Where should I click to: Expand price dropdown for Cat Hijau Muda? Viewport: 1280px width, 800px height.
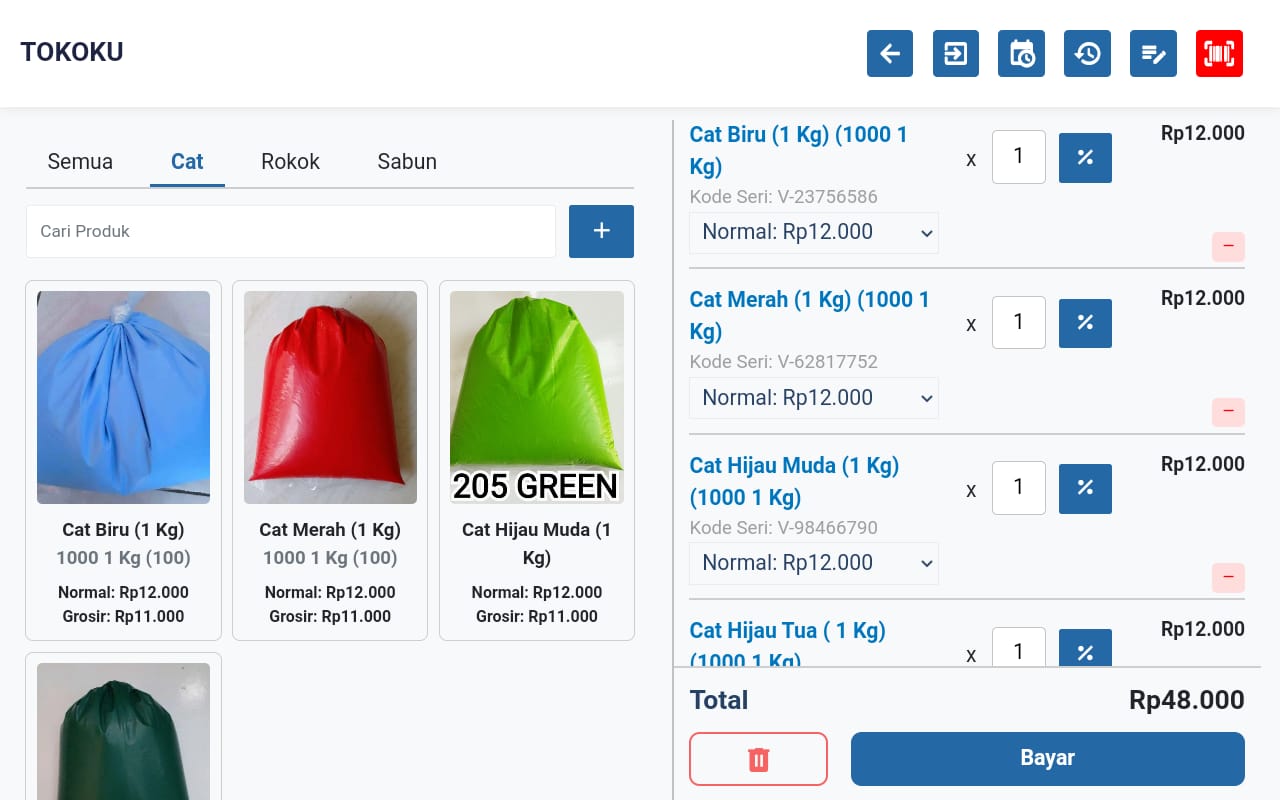pyautogui.click(x=814, y=563)
